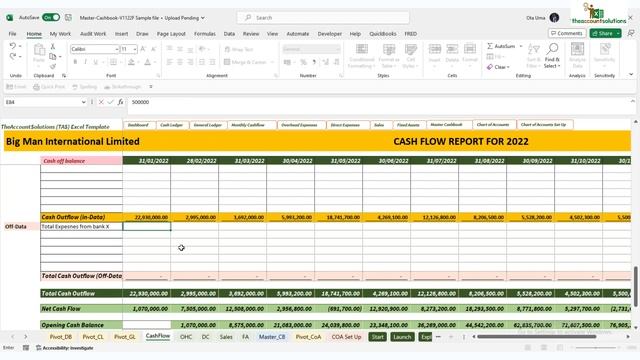Image resolution: width=640 pixels, height=360 pixels.
Task: Open the Name Box dropdown arrow
Action: (x=83, y=102)
